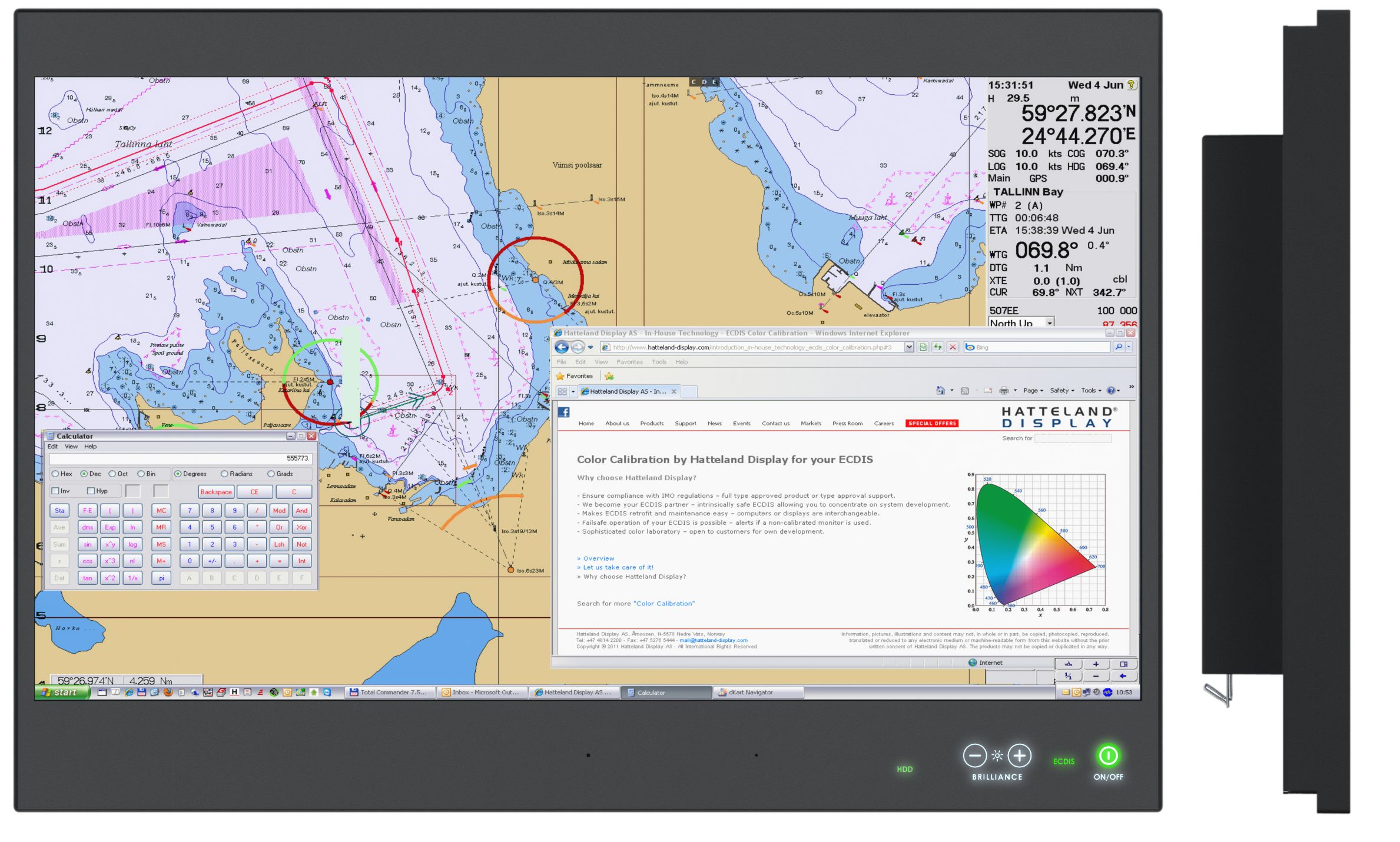The height and width of the screenshot is (842, 1400).
Task: Click the yellow help icon beside date
Action: (x=1131, y=85)
